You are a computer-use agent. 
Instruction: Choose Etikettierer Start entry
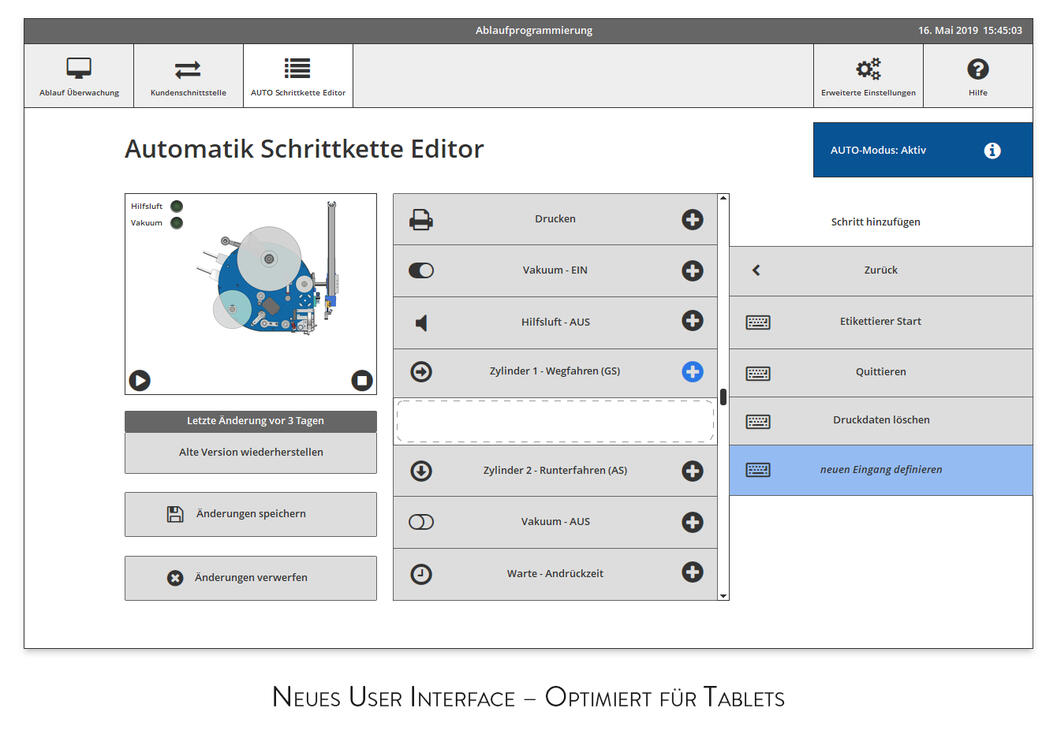click(880, 322)
